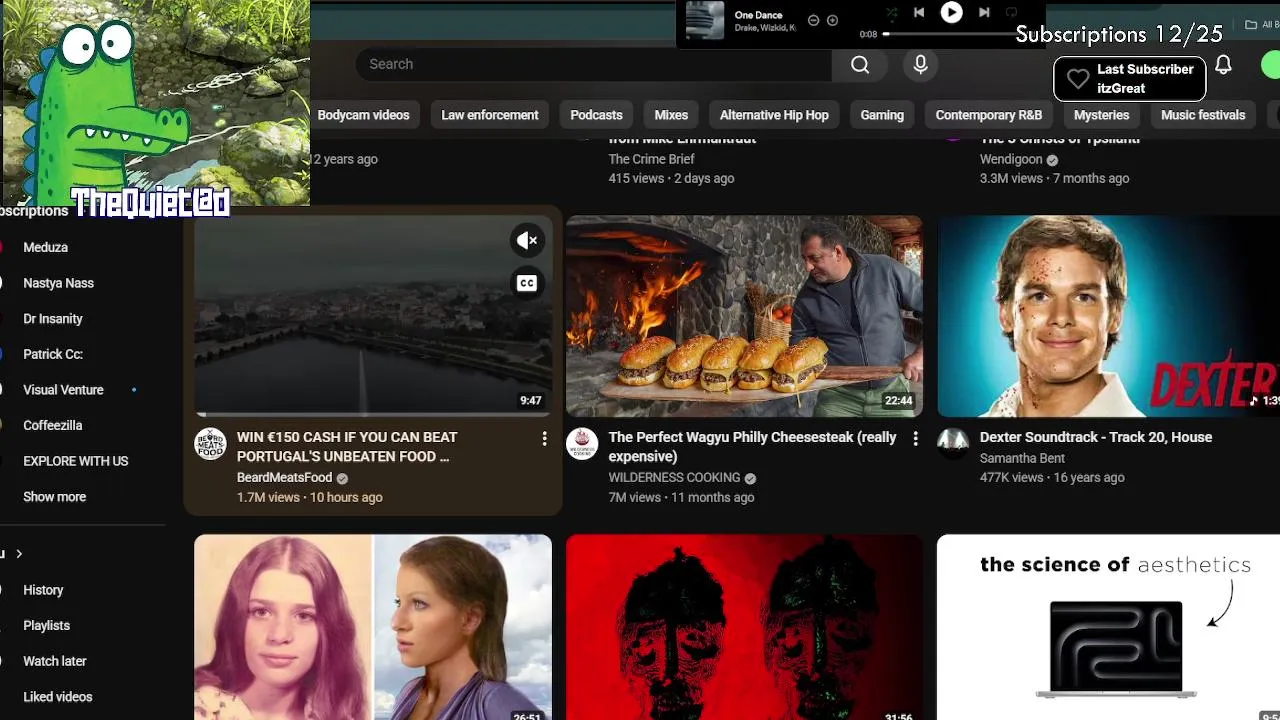The width and height of the screenshot is (1280, 720).
Task: Select the Alternative Hip Hop chip
Action: (x=774, y=115)
